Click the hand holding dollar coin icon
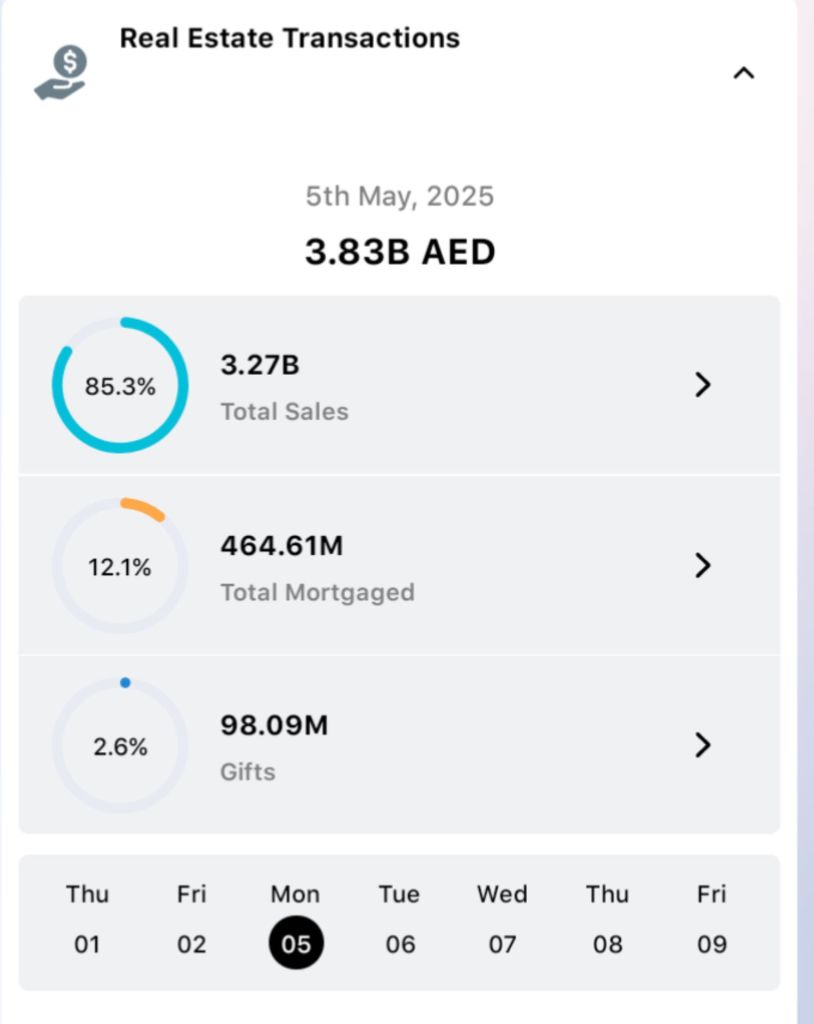The width and height of the screenshot is (814, 1024). [x=62, y=73]
